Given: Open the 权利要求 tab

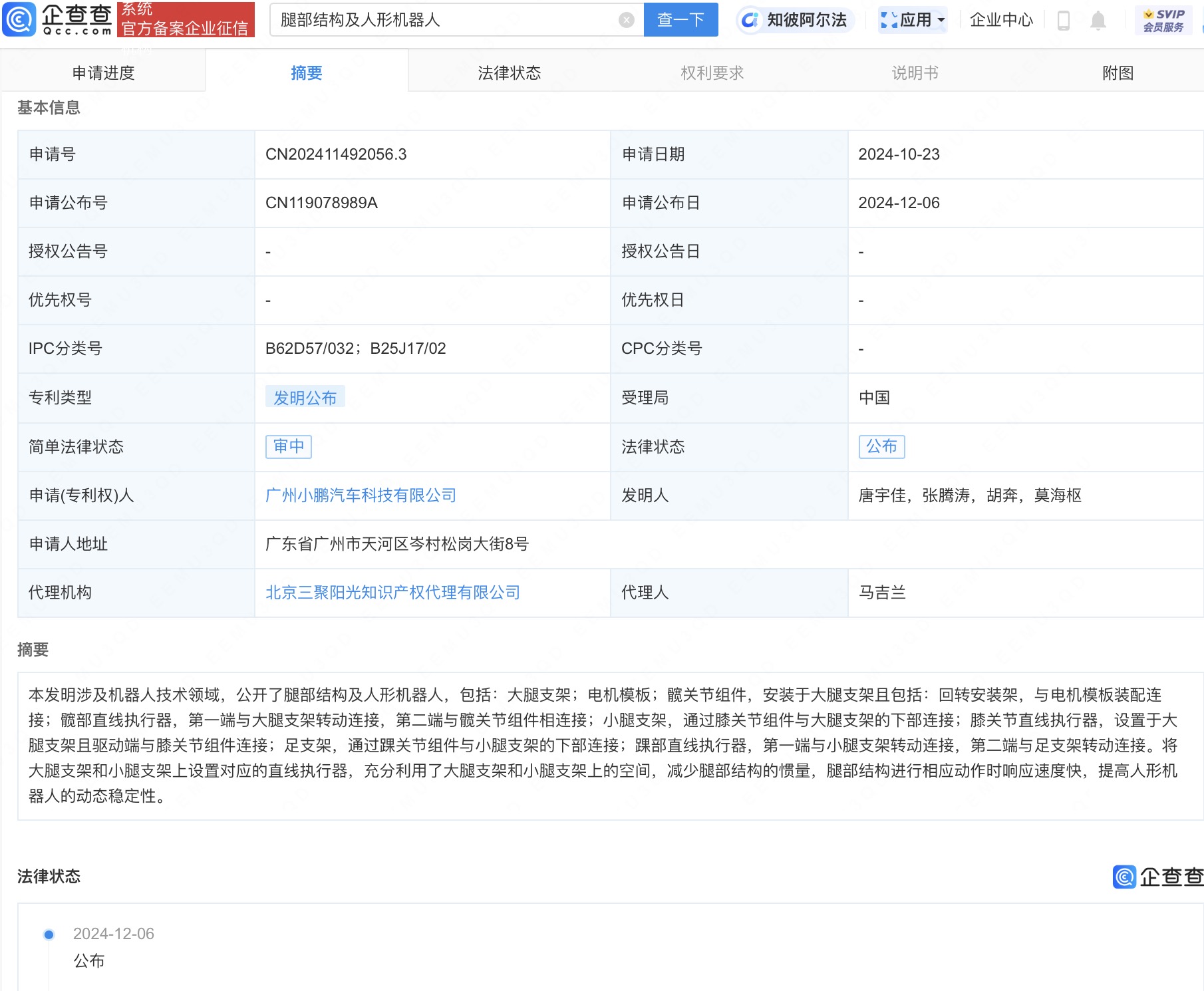Looking at the screenshot, I should coord(712,72).
